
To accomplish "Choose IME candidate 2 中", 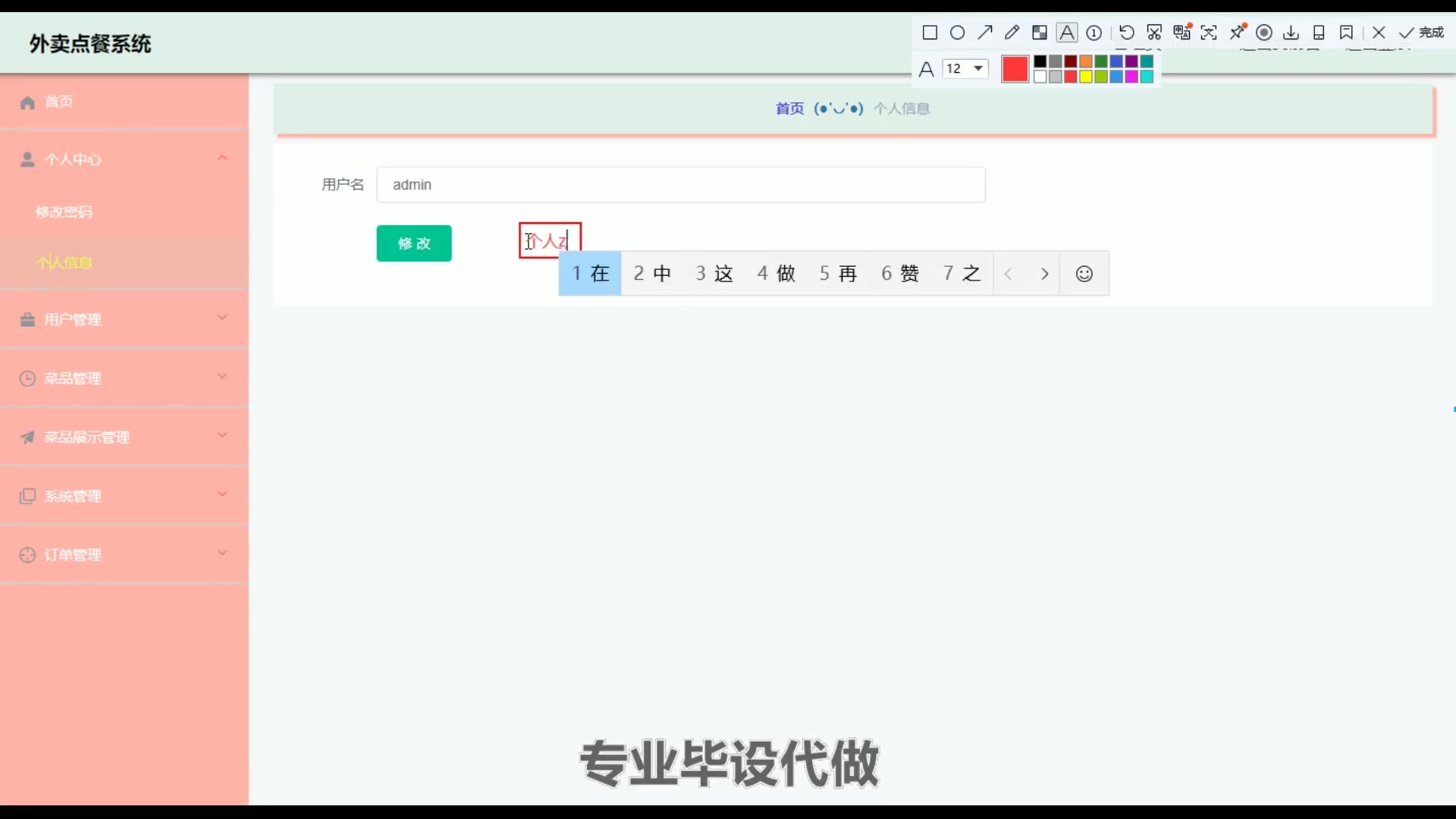I will (x=652, y=274).
